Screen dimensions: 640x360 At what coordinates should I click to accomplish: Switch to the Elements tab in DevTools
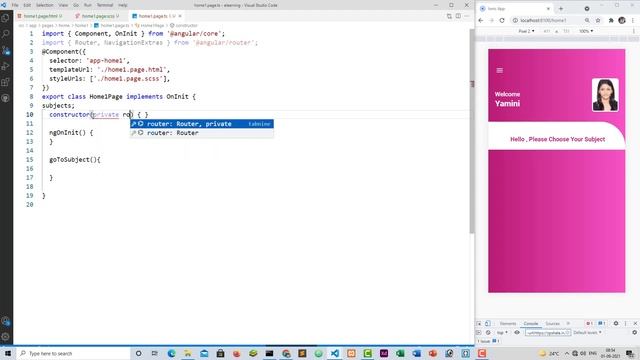click(508, 323)
